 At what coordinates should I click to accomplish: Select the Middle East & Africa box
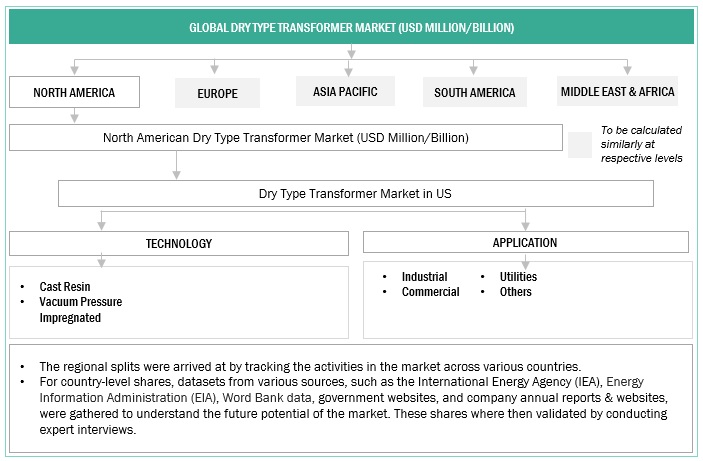617,91
